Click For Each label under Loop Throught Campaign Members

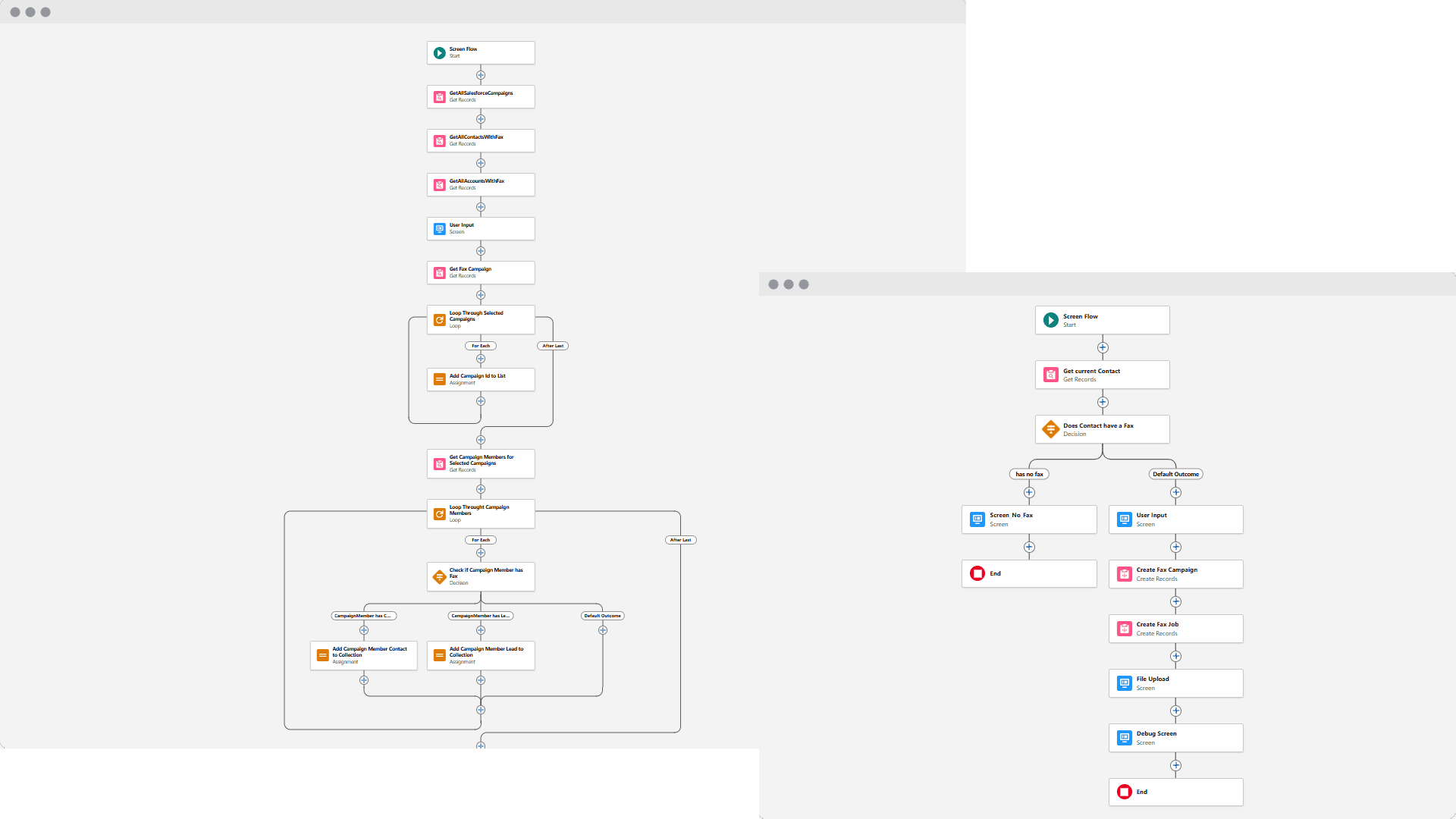(481, 540)
